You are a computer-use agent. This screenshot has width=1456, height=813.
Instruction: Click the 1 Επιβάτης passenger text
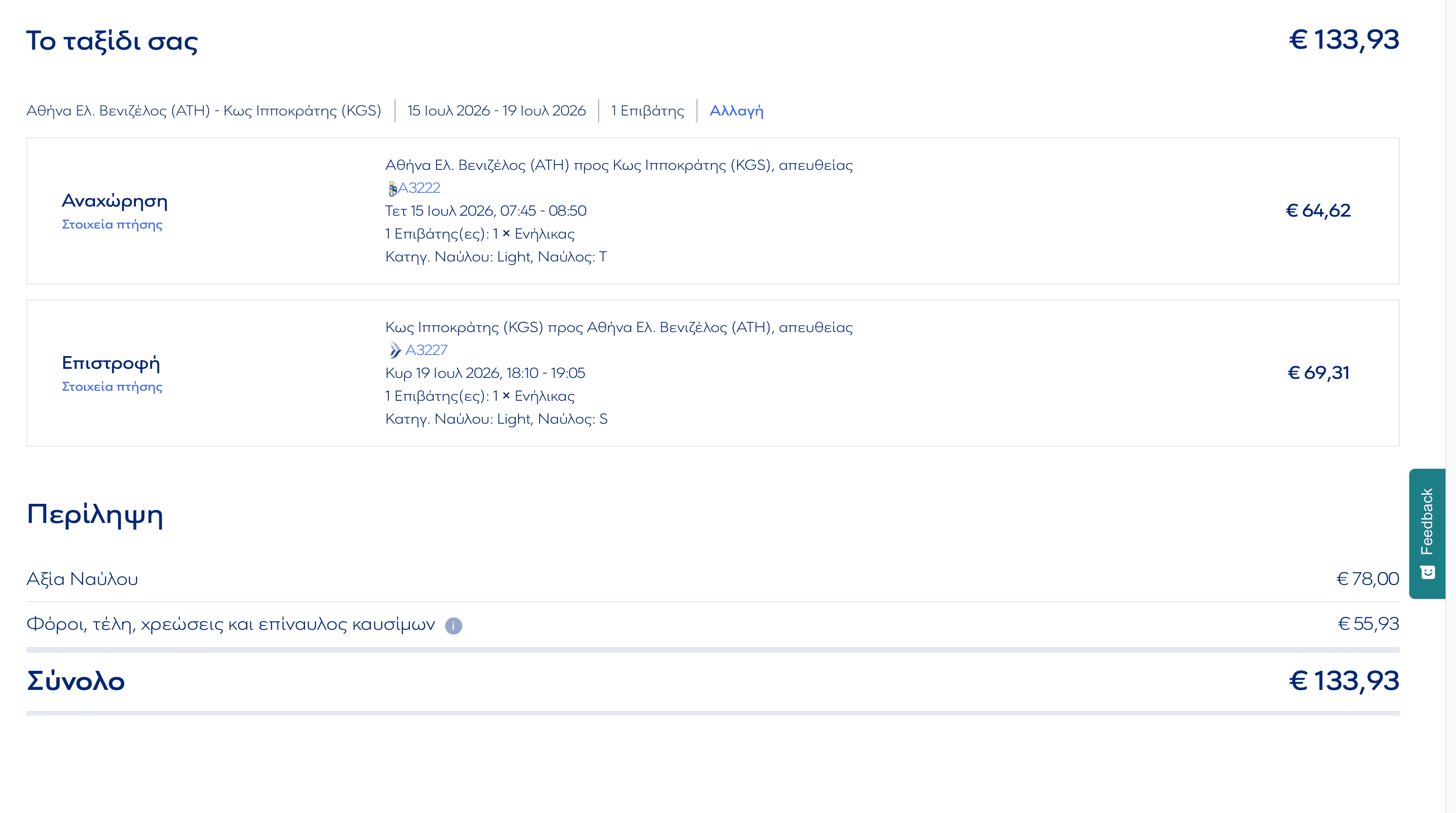click(x=647, y=111)
